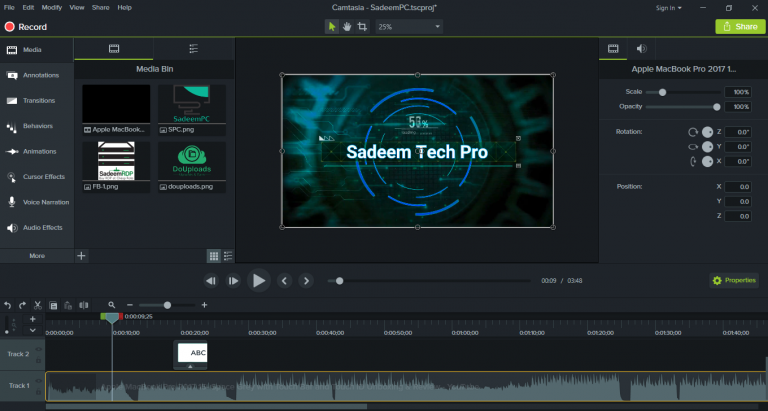The height and width of the screenshot is (411, 768).
Task: Switch to Audio properties speaker tab
Action: point(641,48)
